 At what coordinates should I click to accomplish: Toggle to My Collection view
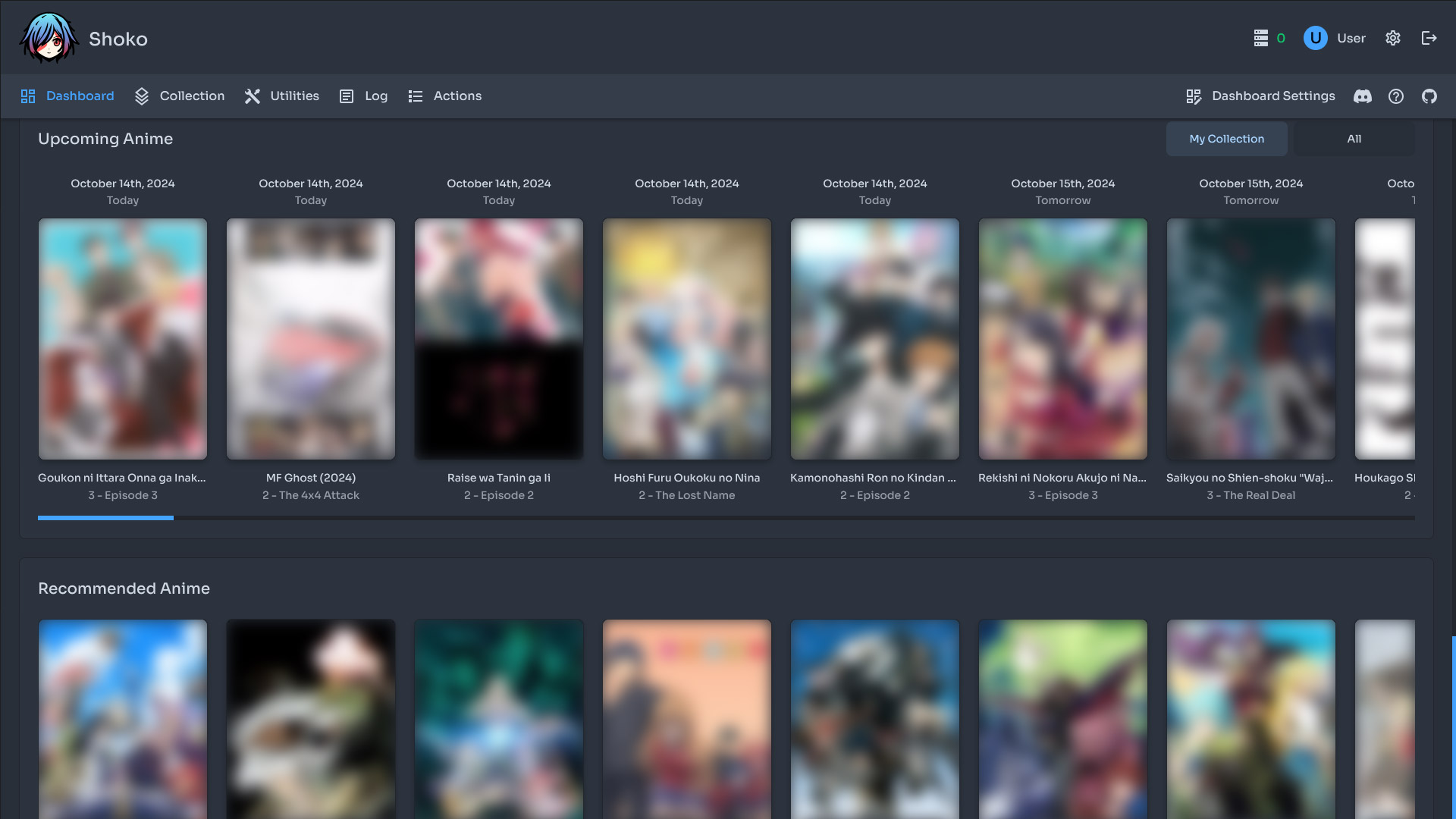pyautogui.click(x=1226, y=139)
